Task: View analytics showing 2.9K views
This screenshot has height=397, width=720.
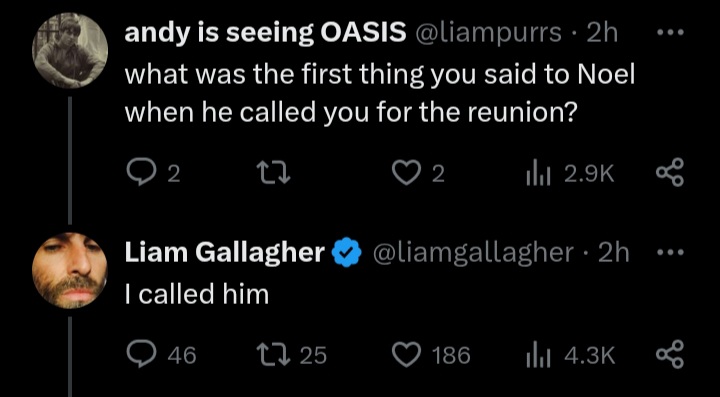Action: pos(570,174)
